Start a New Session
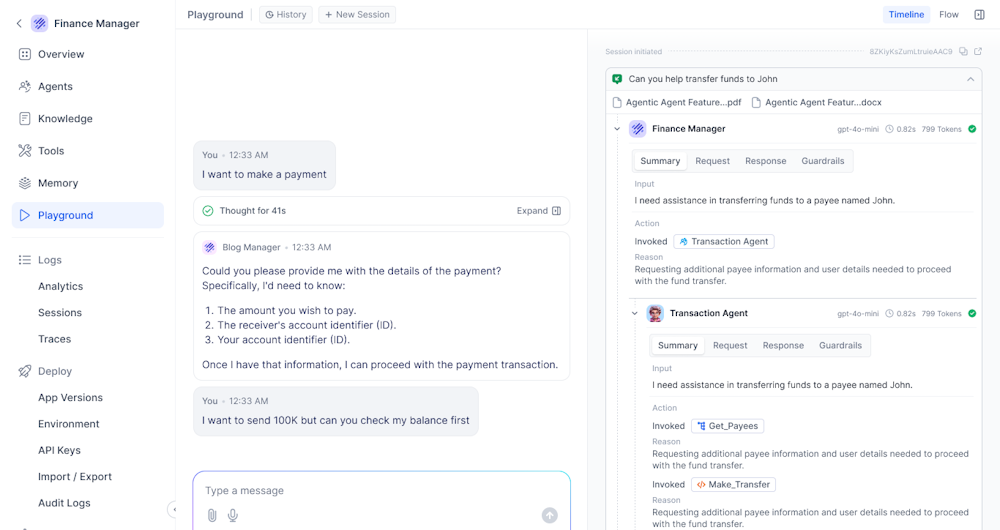This screenshot has height=530, width=1000. pos(357,15)
